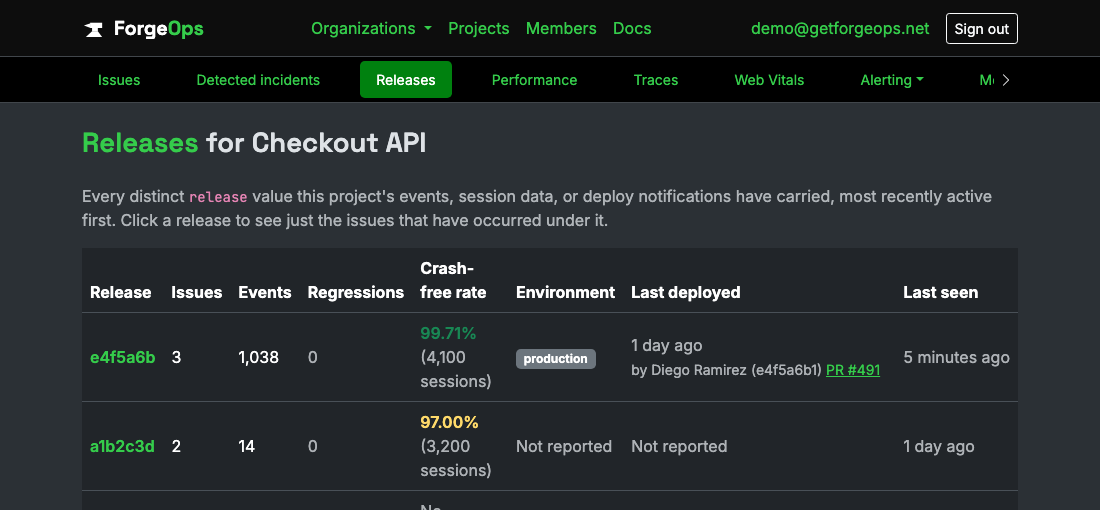
Task: Click the 1,038 events value
Action: coord(259,358)
